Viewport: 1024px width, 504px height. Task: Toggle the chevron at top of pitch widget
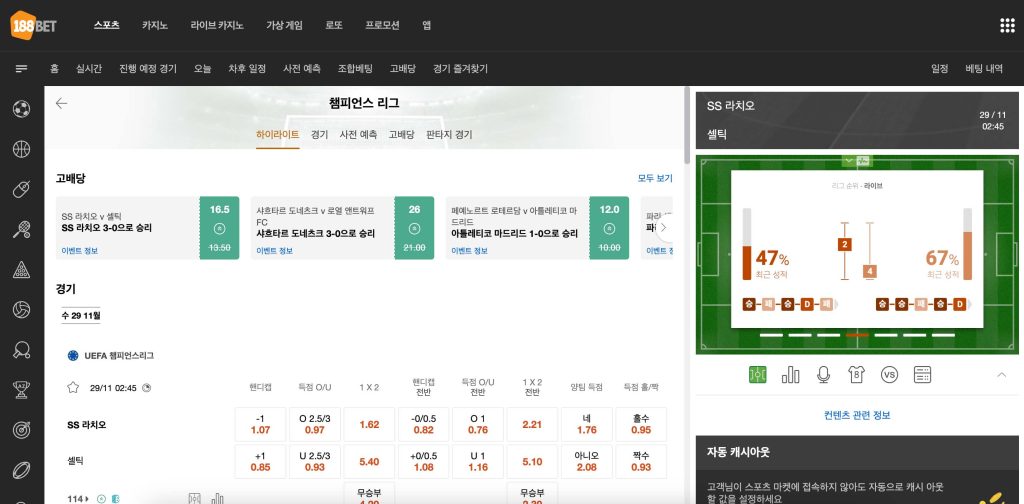point(848,160)
